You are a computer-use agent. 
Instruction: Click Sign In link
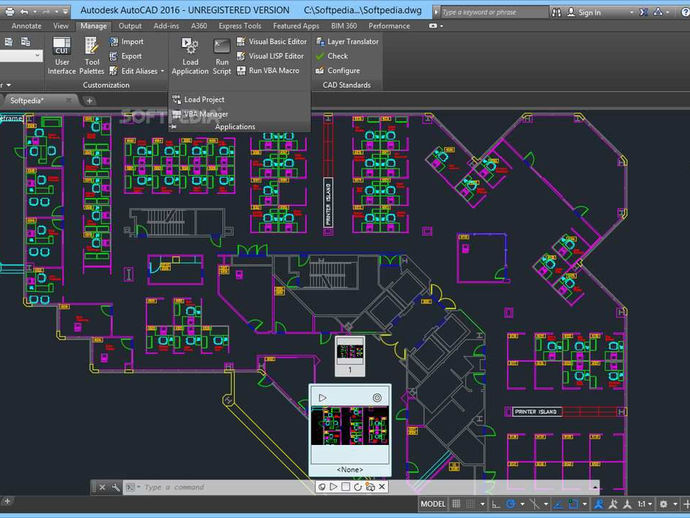pos(590,12)
